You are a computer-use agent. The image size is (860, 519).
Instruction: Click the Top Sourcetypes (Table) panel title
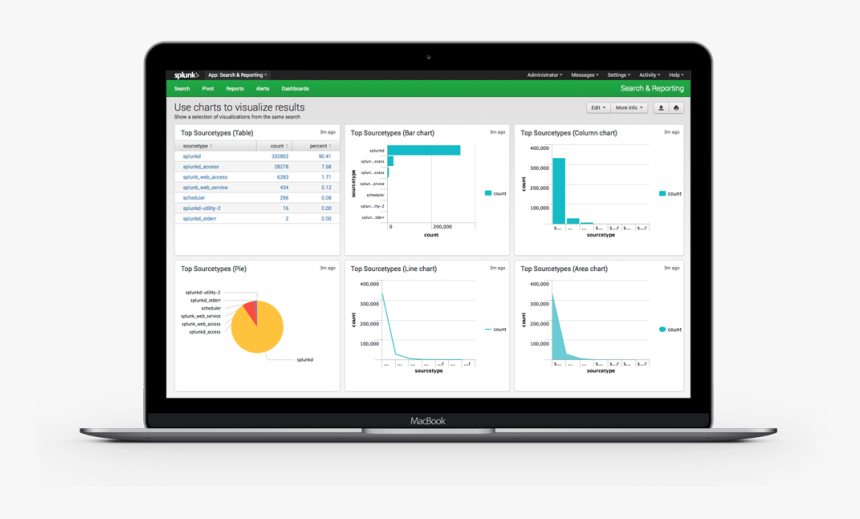tap(217, 133)
